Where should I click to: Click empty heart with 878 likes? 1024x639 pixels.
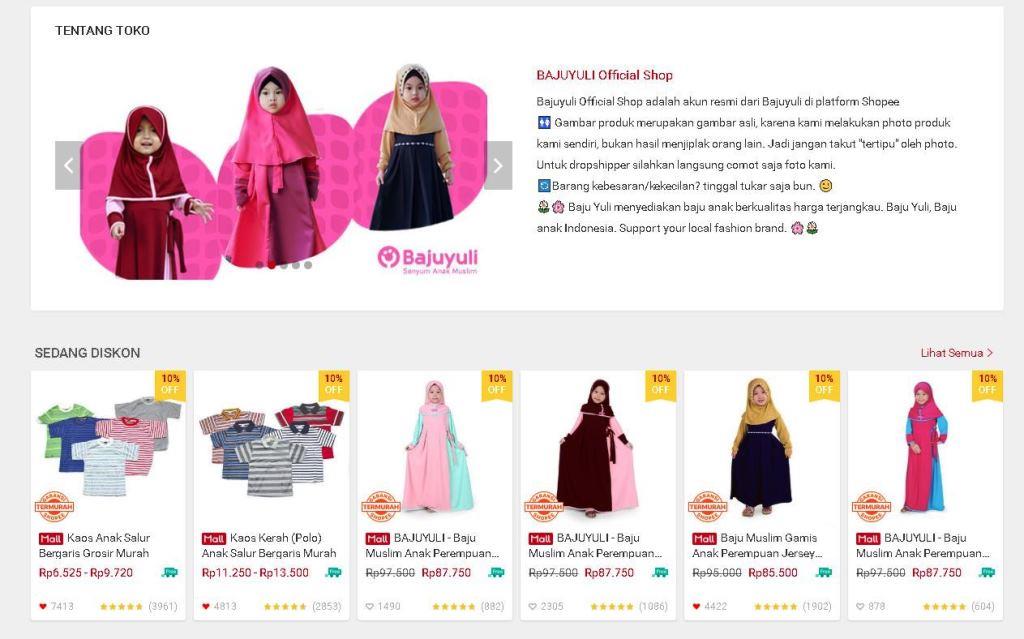point(860,606)
